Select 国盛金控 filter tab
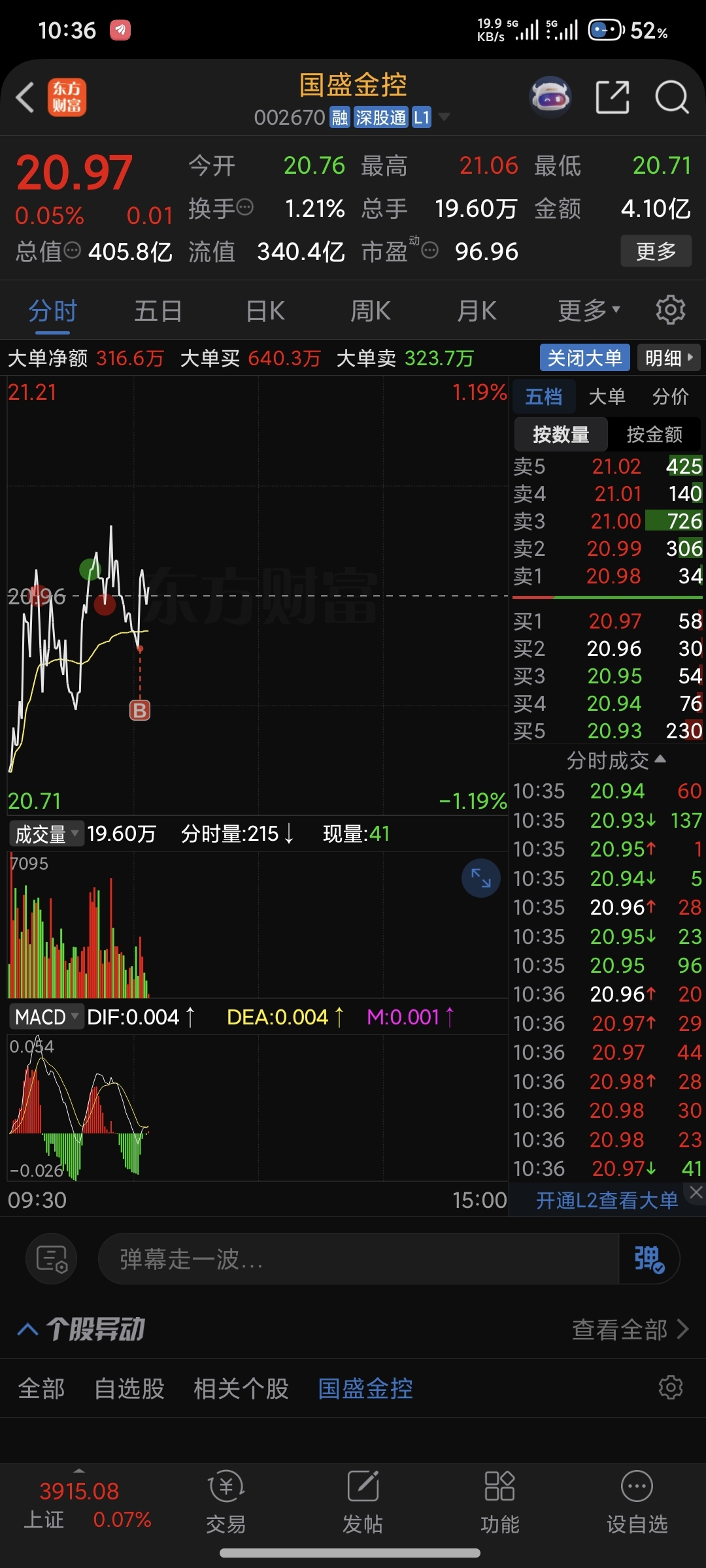Screen dimensions: 706x1568 [365, 1388]
